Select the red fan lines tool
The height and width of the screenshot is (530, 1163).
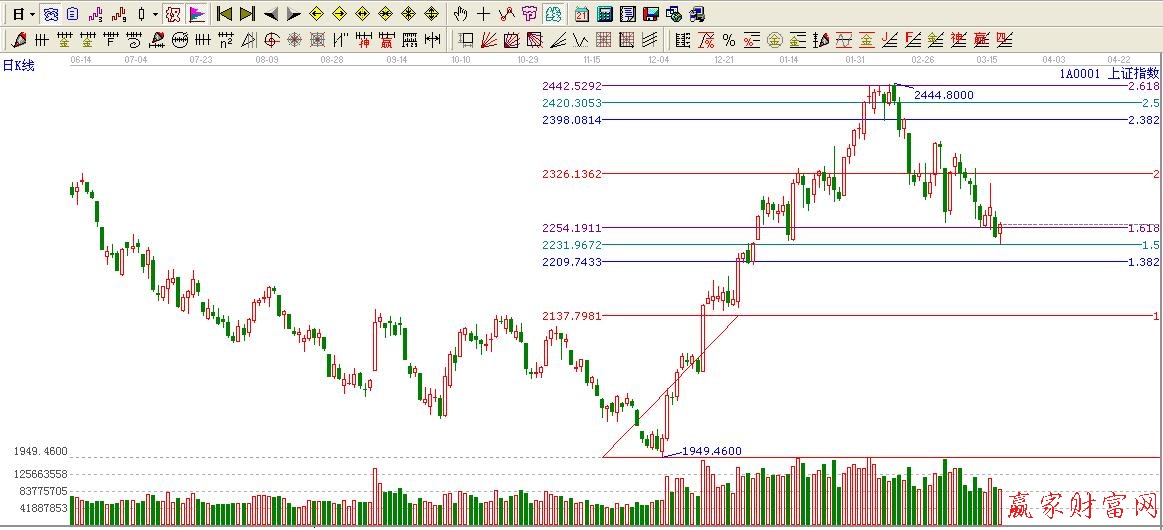point(489,39)
